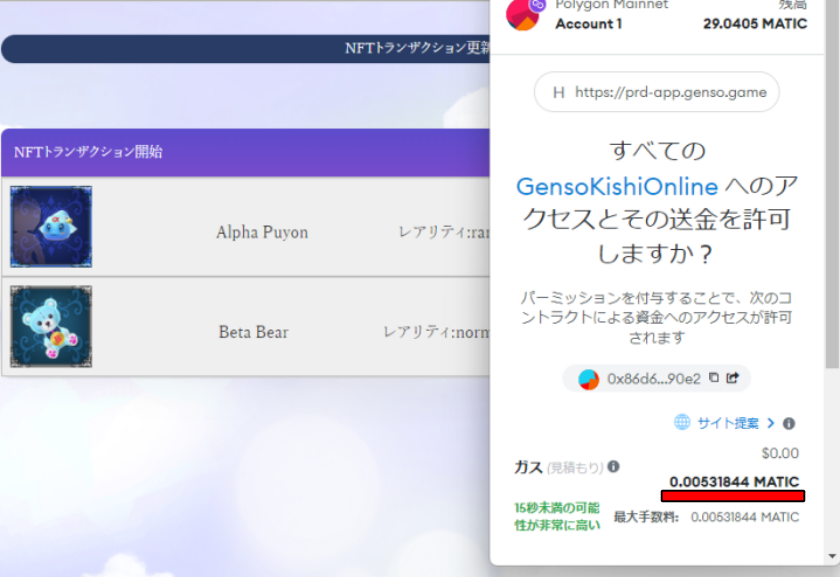Click the NFTトランザクション更新 button
The image size is (840, 577).
tap(245, 49)
